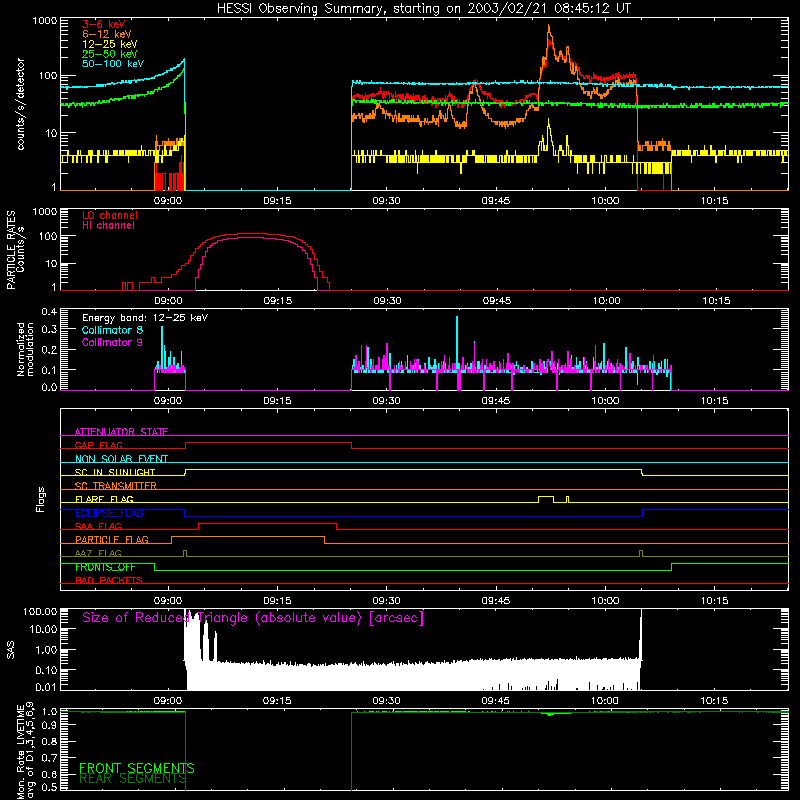Click the '0.4' tick of the modulation axis
The image size is (800, 800).
tap(49, 312)
